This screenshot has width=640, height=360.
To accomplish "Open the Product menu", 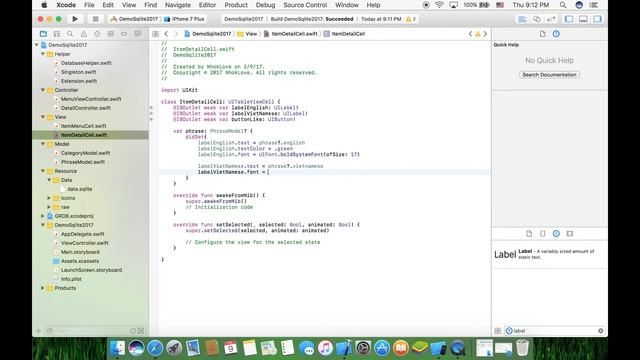I will (236, 5).
